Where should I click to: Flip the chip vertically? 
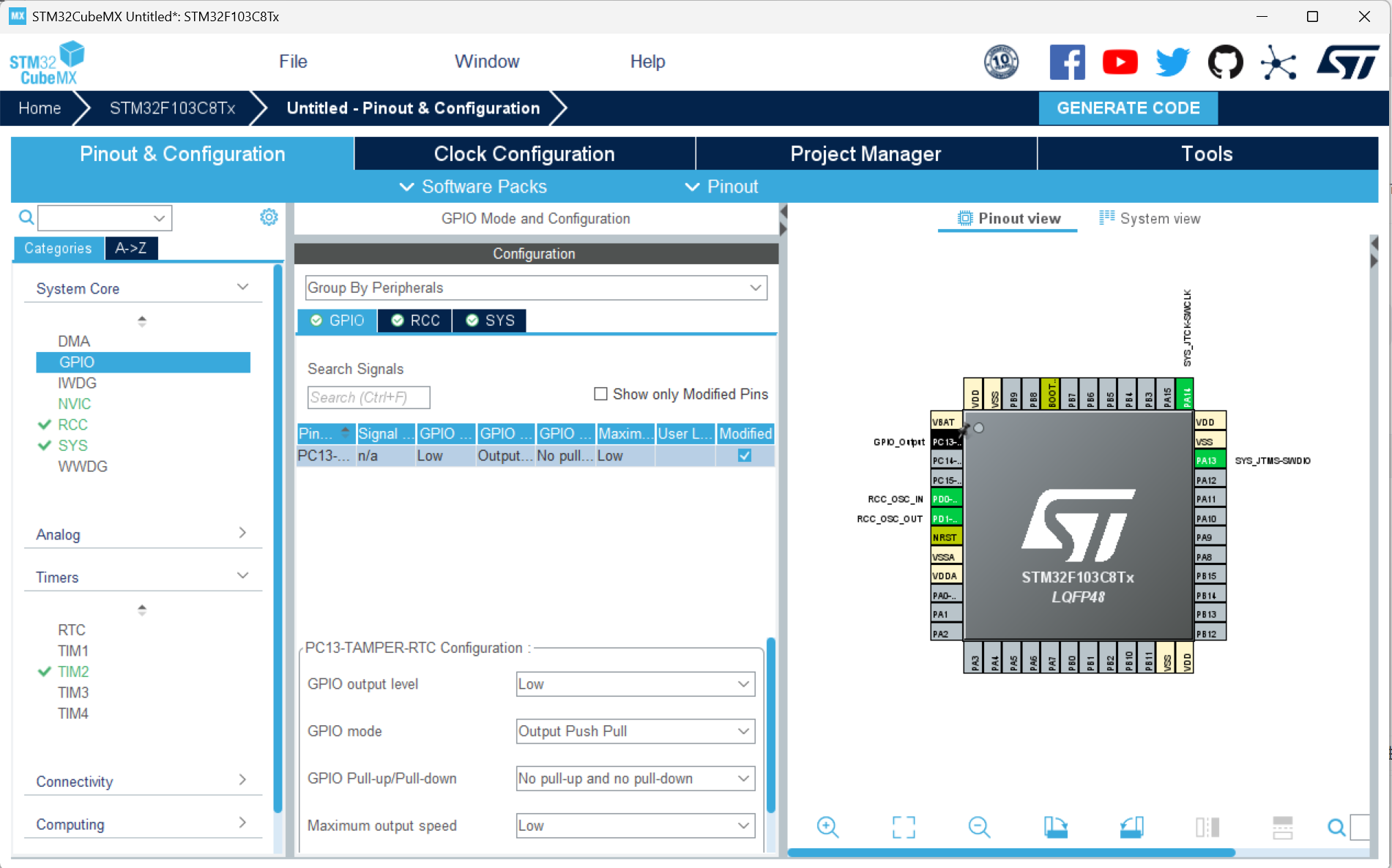point(1283,827)
